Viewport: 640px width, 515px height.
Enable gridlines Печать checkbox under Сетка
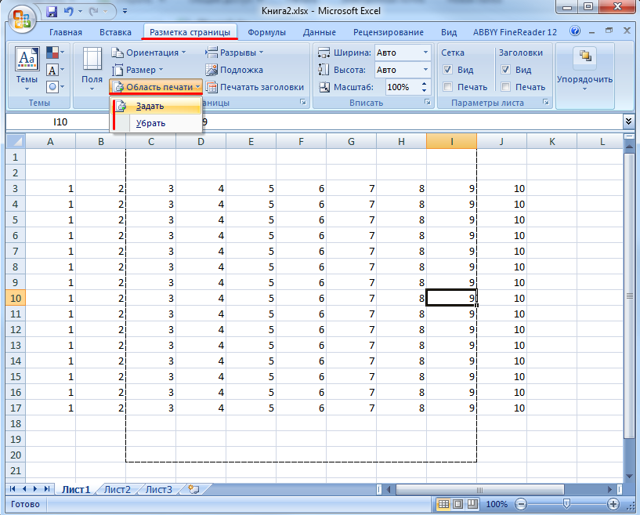[448, 87]
